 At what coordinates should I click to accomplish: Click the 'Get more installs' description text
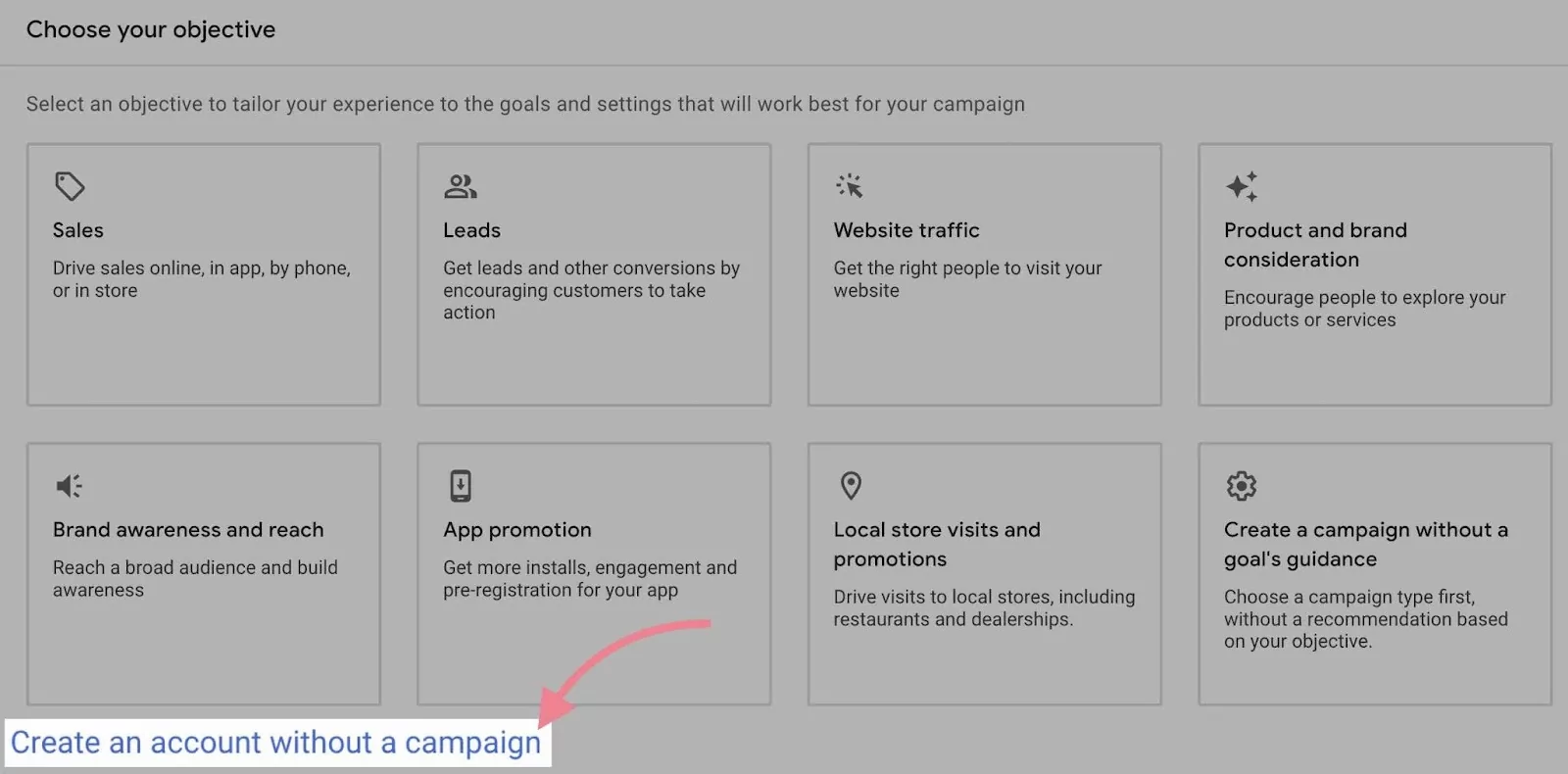(589, 579)
